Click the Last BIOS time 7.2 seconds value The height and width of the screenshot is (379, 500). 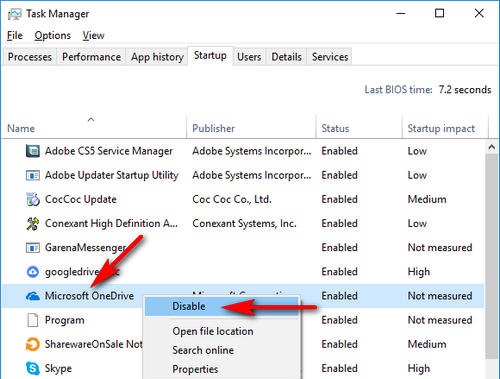click(465, 90)
